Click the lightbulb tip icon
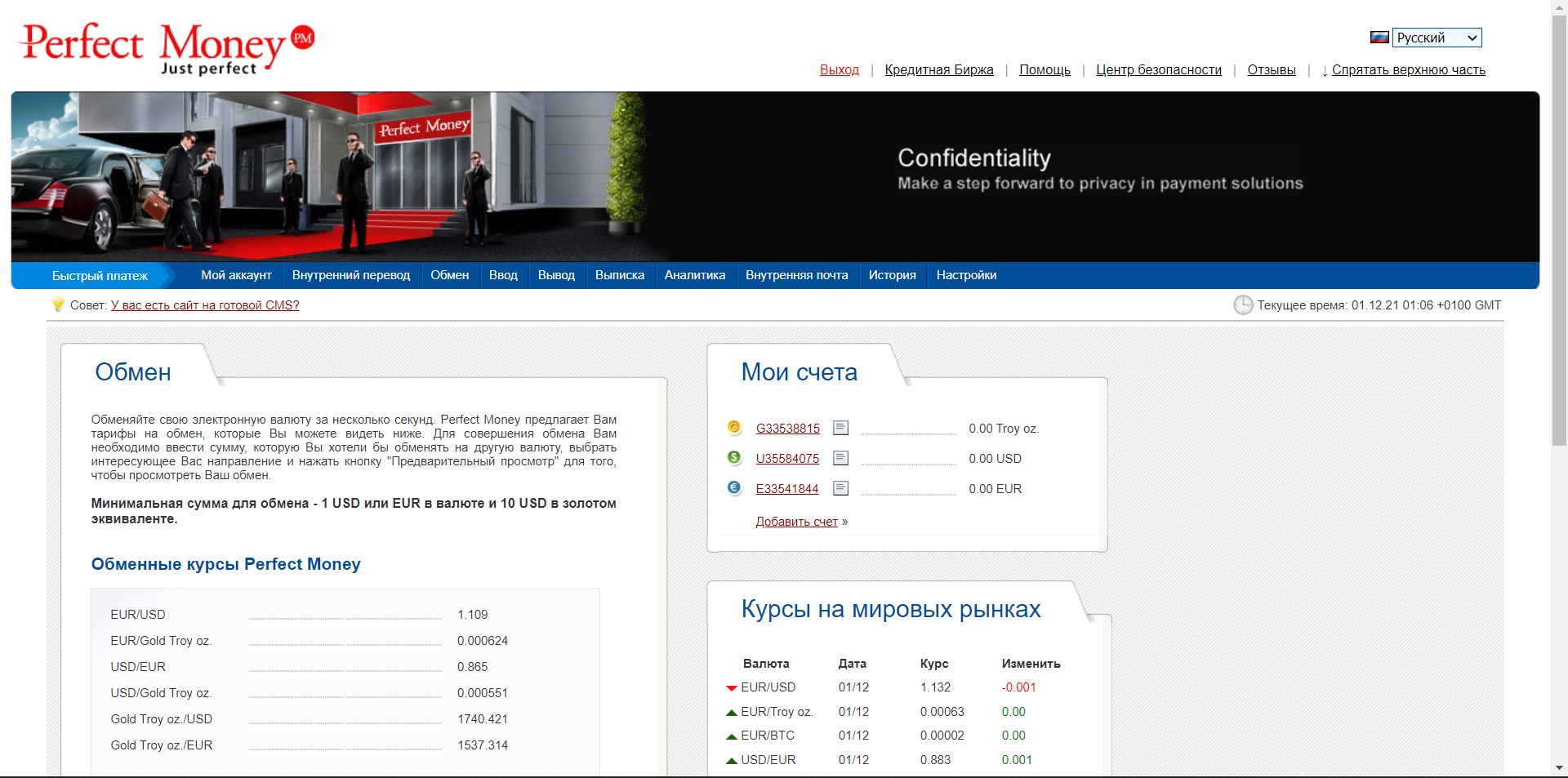 pos(58,305)
